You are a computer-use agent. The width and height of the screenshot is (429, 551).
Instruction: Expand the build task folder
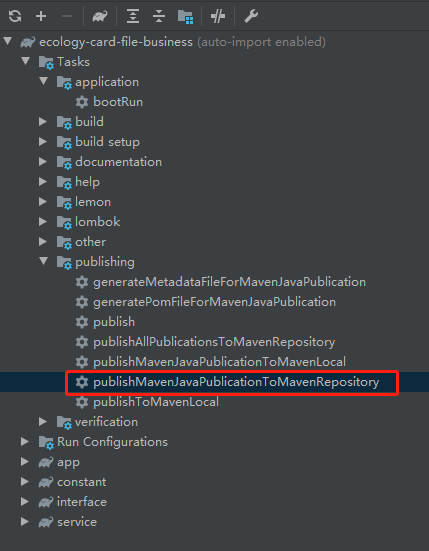pyautogui.click(x=43, y=122)
